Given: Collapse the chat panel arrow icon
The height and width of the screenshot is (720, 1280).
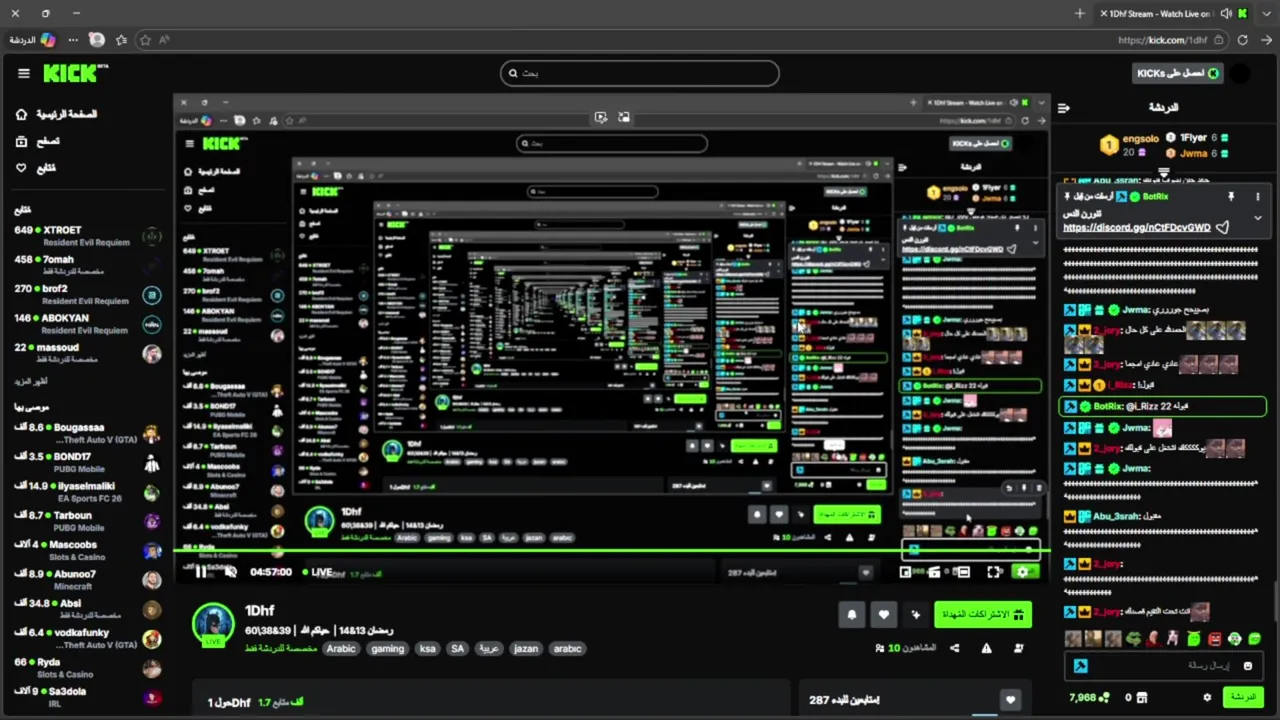Looking at the screenshot, I should (x=1063, y=108).
